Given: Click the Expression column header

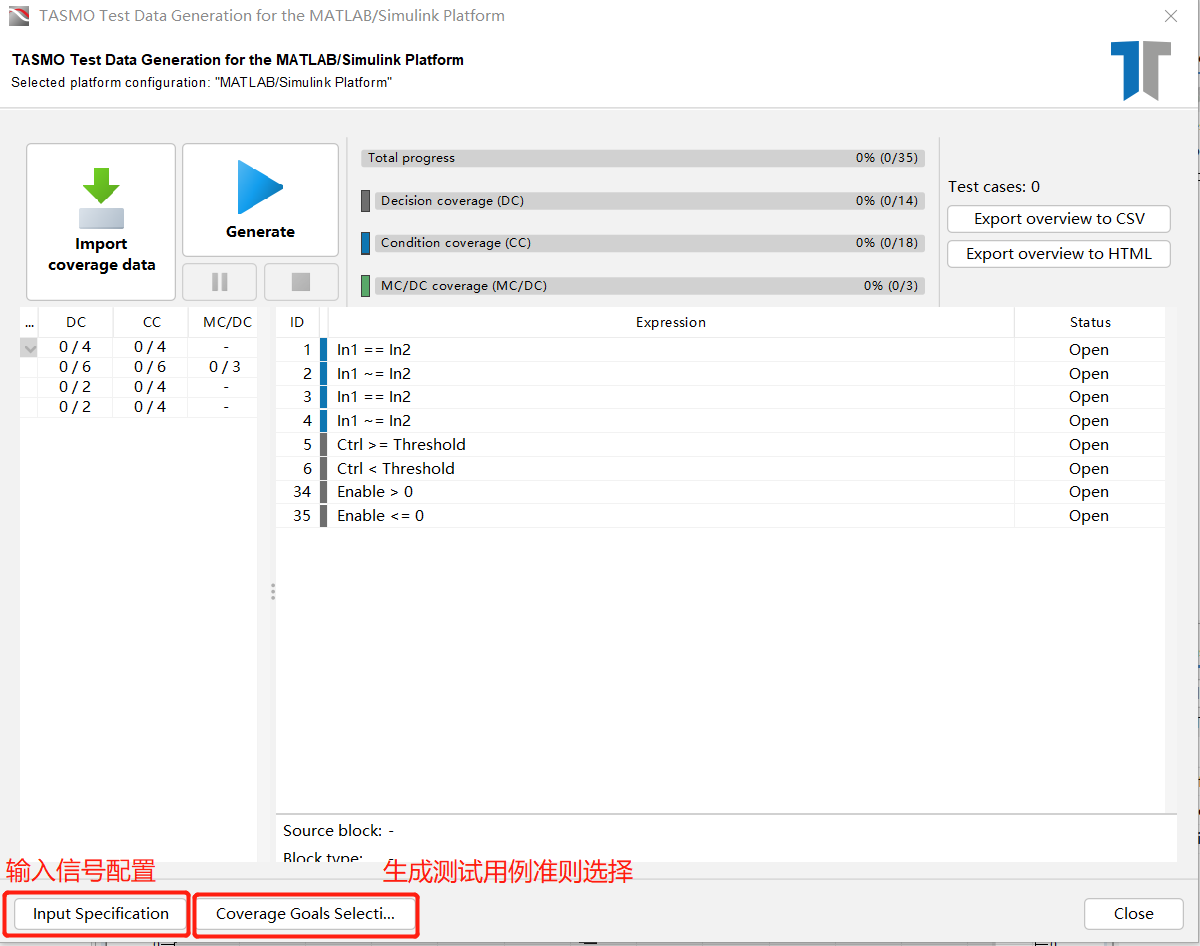Looking at the screenshot, I should [670, 323].
